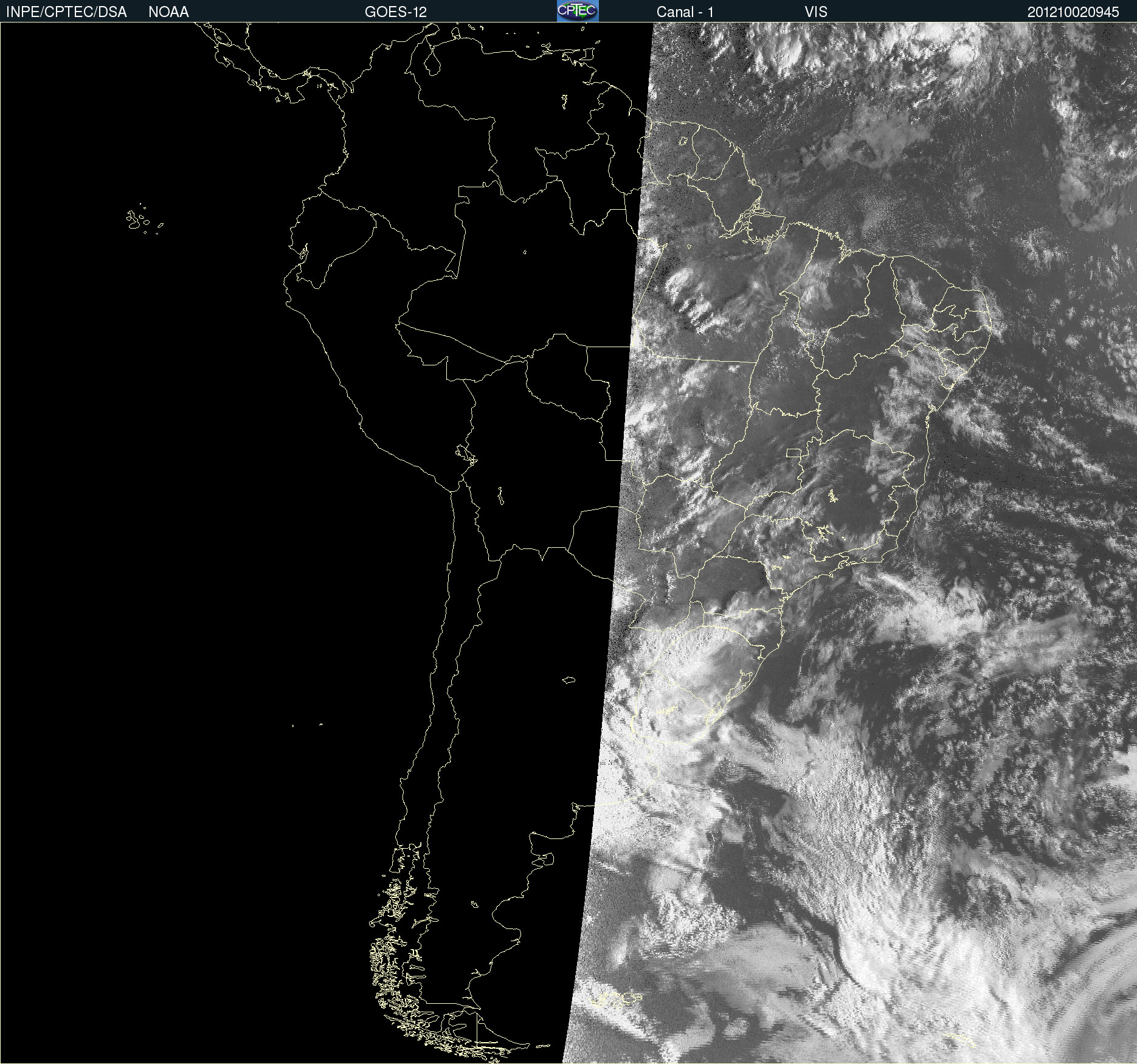Click the timestamp 201210020945
Image resolution: width=1137 pixels, height=1064 pixels.
1073,12
